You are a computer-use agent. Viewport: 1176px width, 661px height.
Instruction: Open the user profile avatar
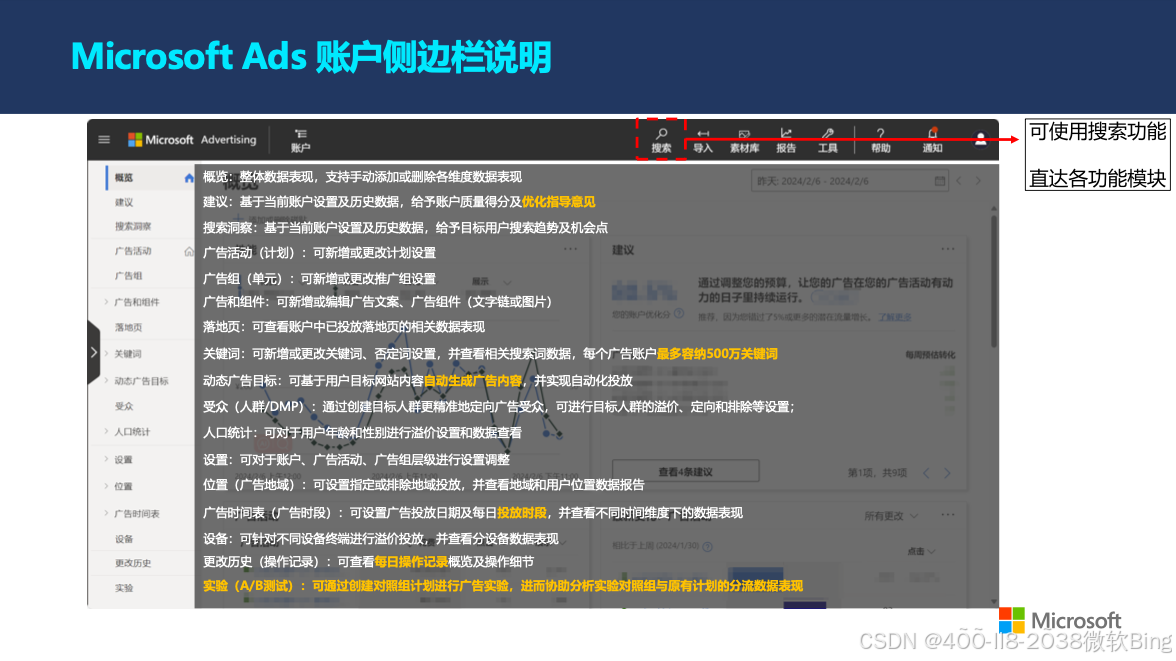pos(980,140)
